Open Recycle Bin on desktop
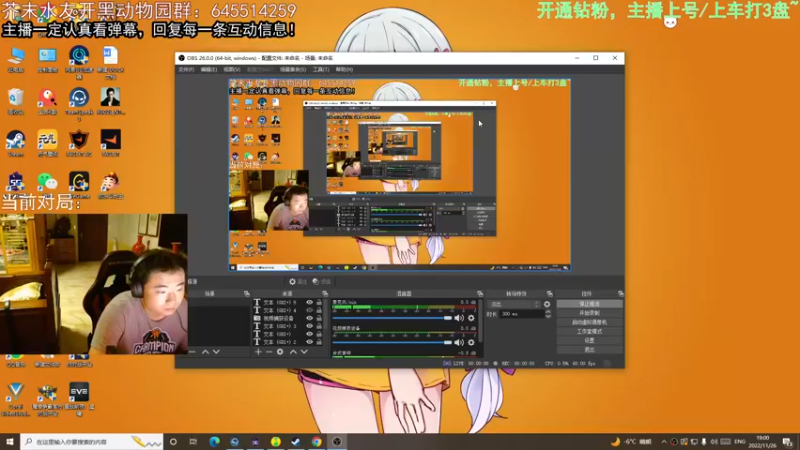This screenshot has width=800, height=450. click(16, 101)
